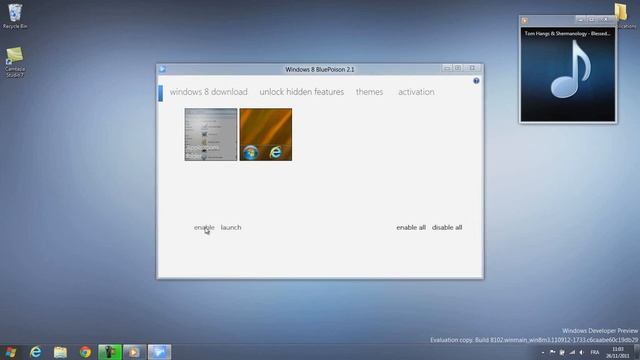The image size is (640, 360).
Task: Switch to unlock hidden features tab
Action: 302,92
